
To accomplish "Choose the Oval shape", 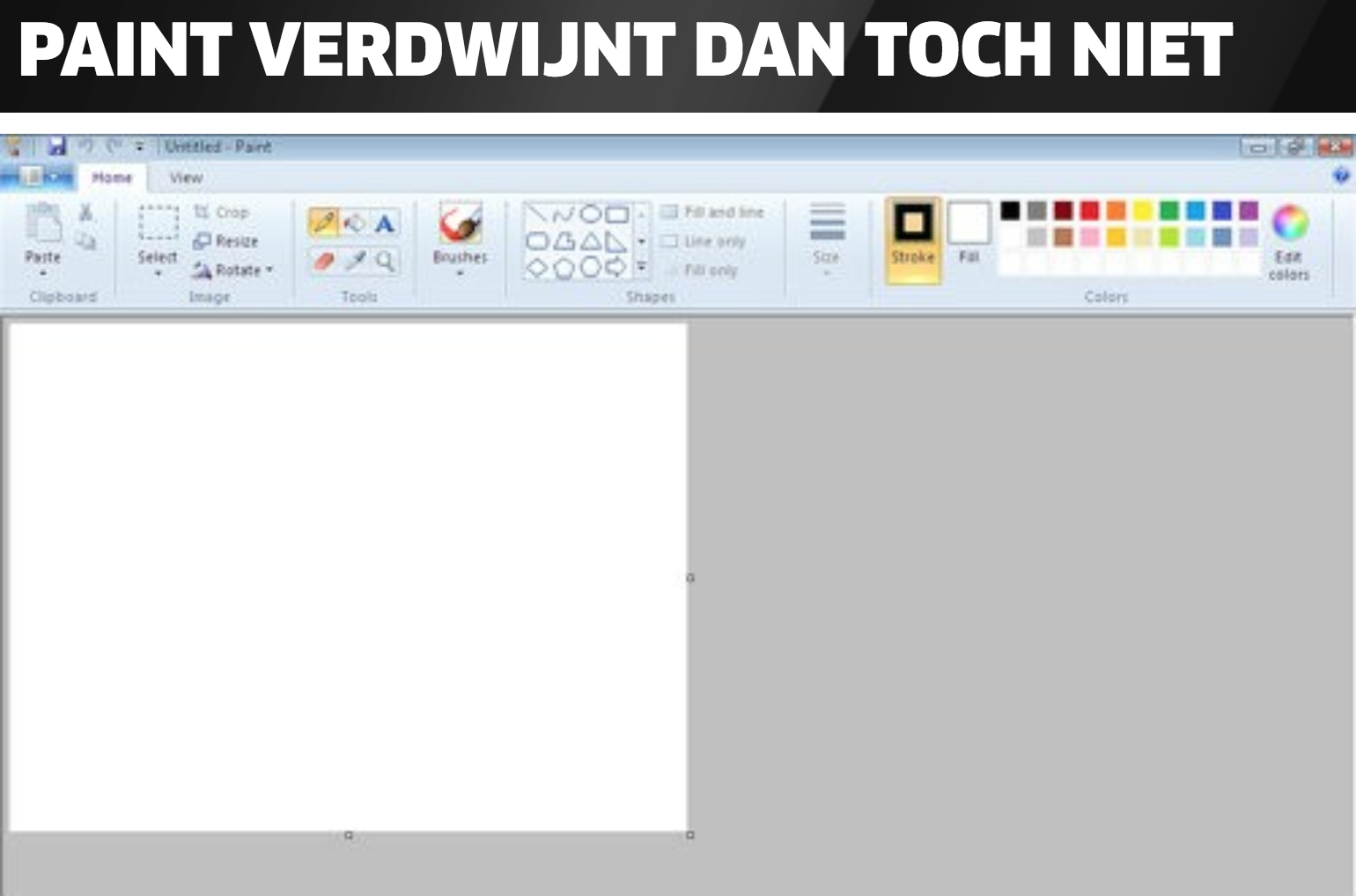I will pyautogui.click(x=590, y=213).
